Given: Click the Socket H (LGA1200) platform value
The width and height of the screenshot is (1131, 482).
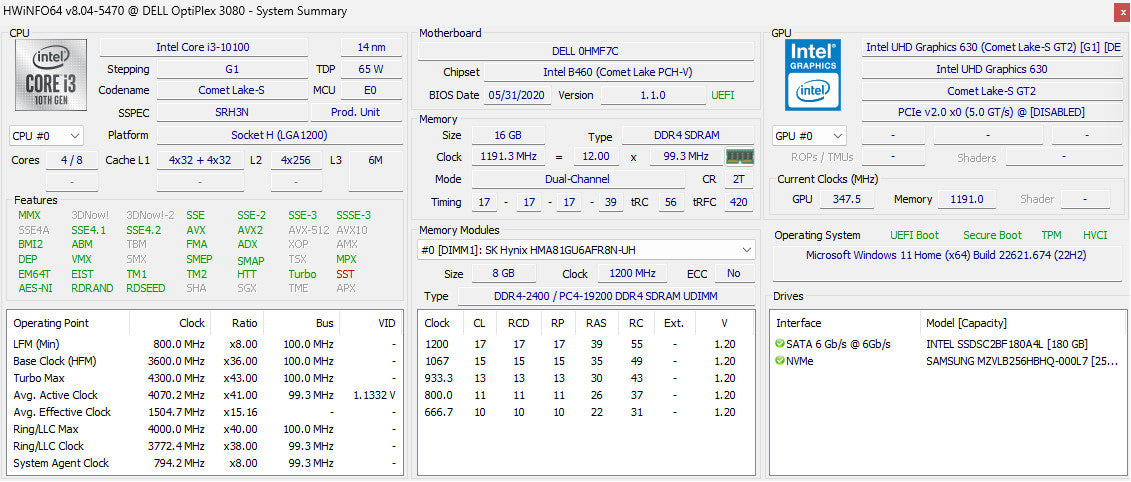Looking at the screenshot, I should (x=279, y=136).
